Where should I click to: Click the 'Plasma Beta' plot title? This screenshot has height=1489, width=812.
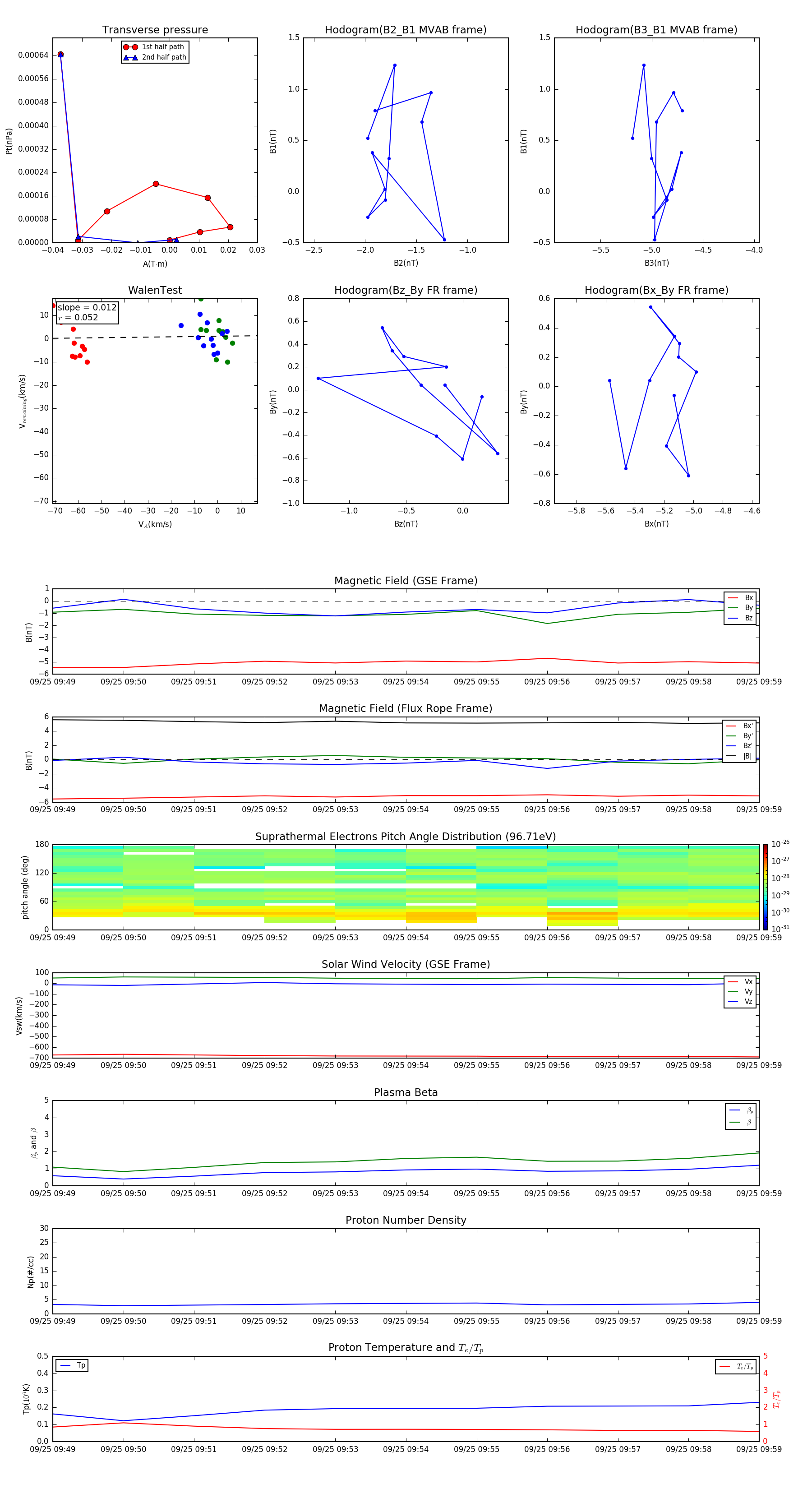pyautogui.click(x=406, y=1093)
